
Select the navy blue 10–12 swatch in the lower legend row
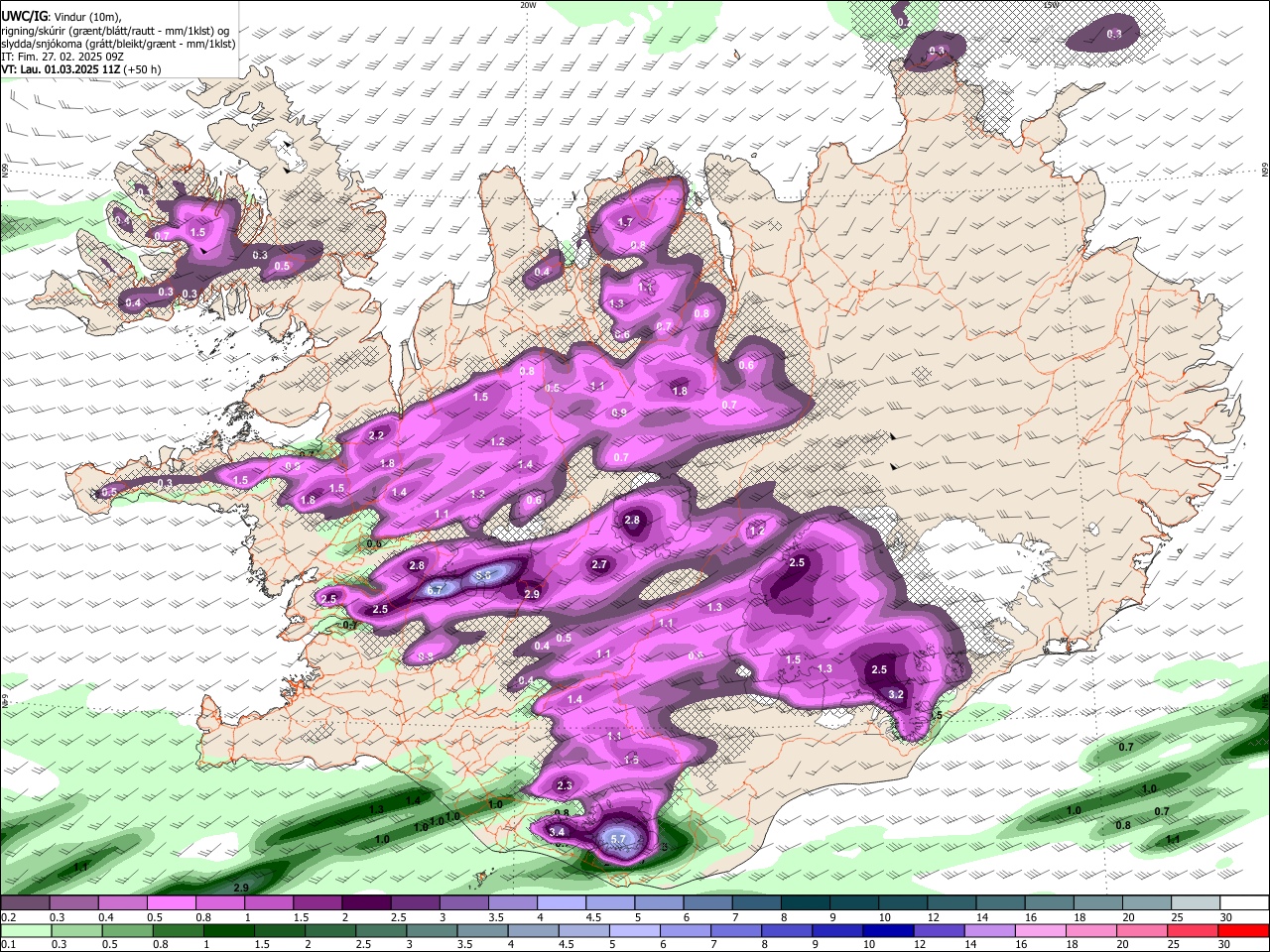coord(889,931)
